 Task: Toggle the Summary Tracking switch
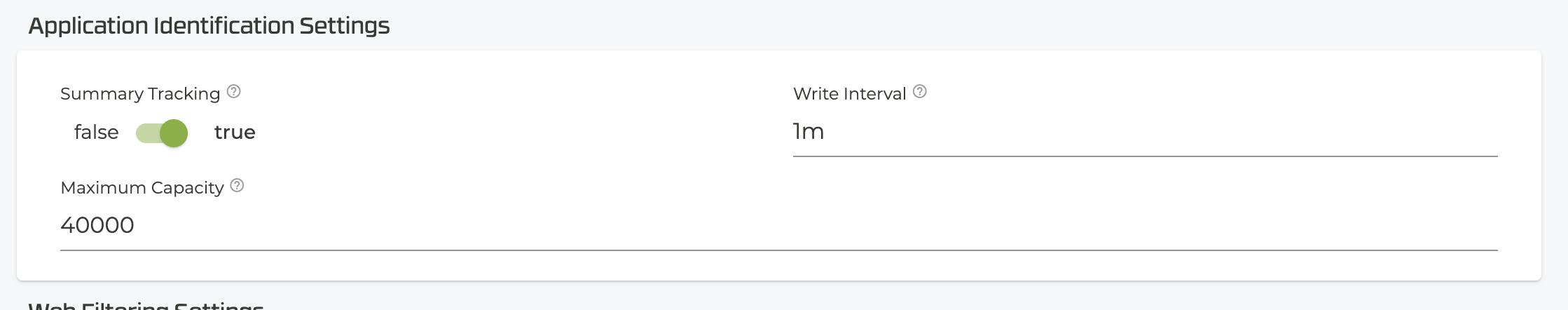pos(162,133)
